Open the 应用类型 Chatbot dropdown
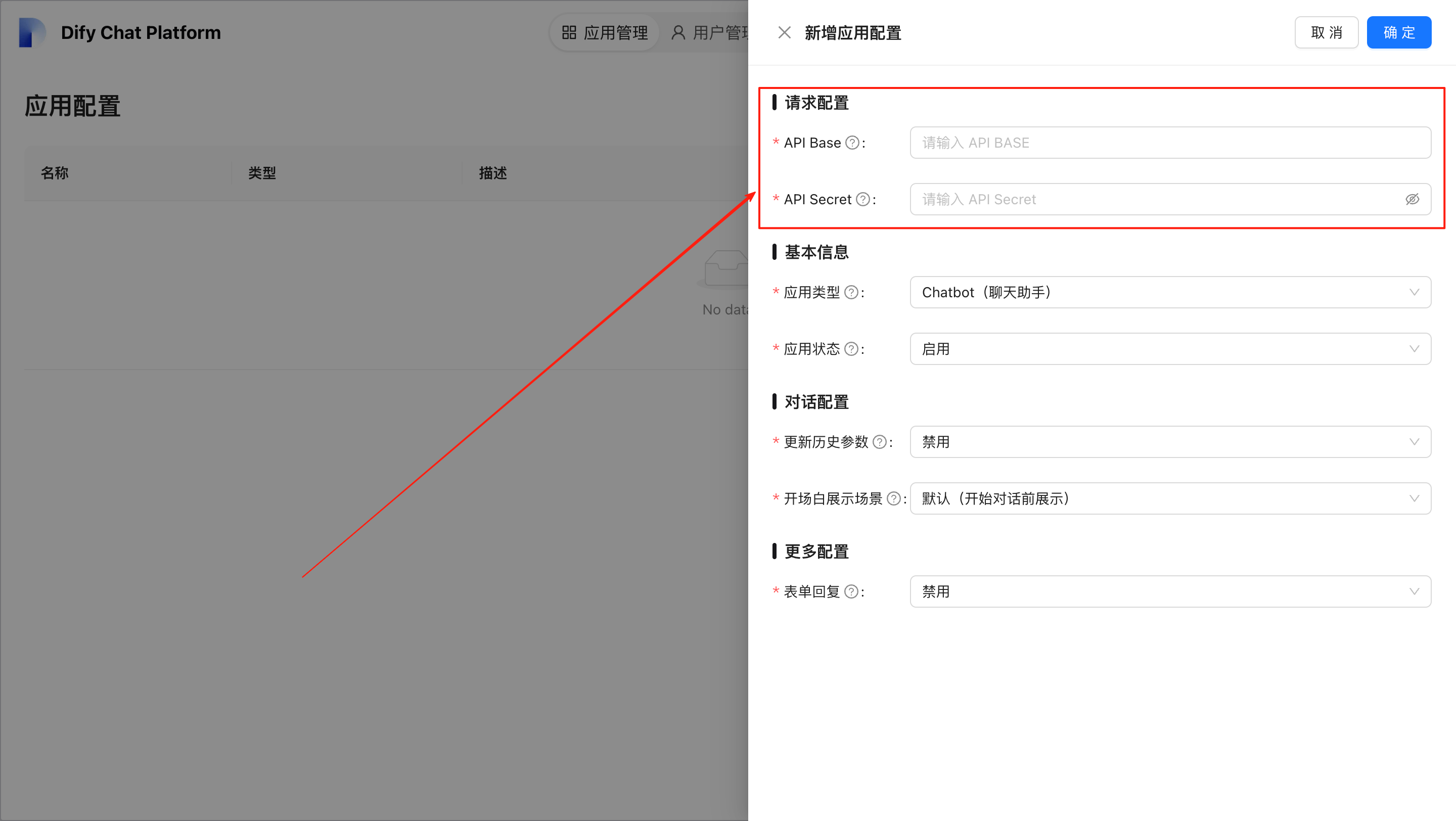 [1170, 292]
